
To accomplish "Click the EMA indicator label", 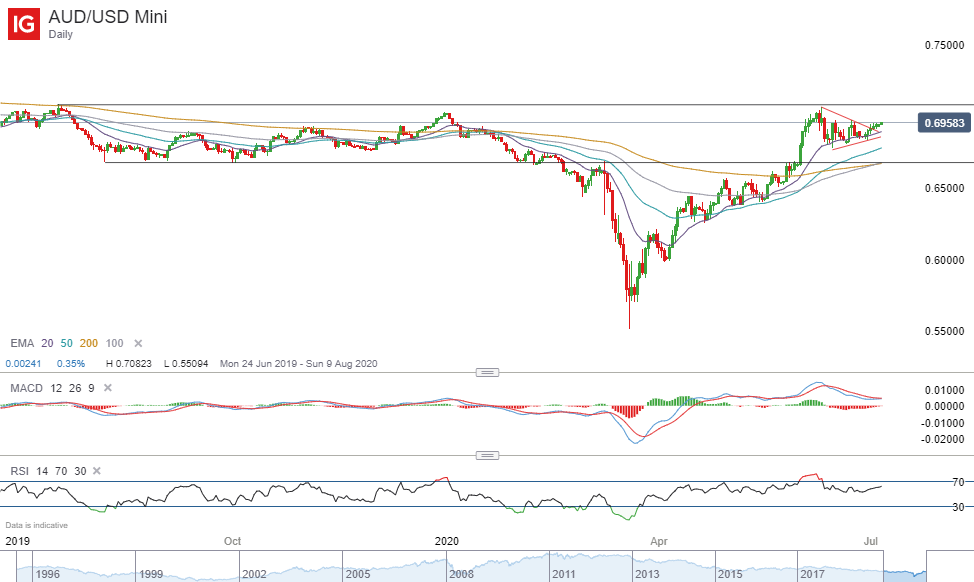I will [22, 343].
